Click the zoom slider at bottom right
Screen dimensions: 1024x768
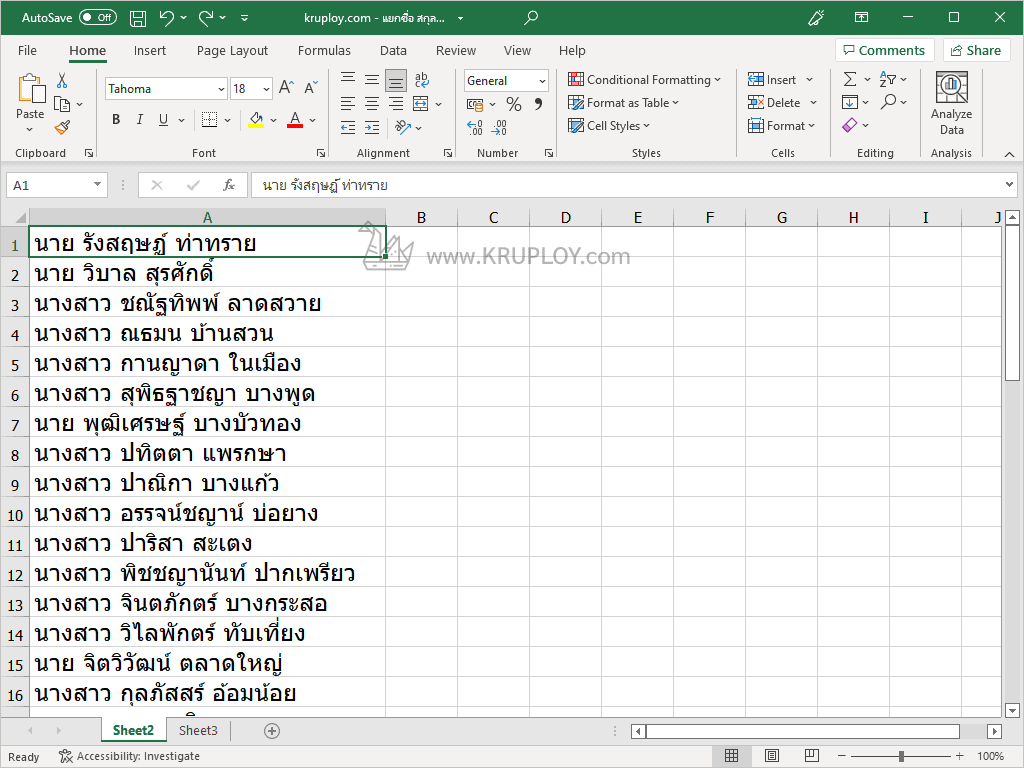tap(901, 756)
